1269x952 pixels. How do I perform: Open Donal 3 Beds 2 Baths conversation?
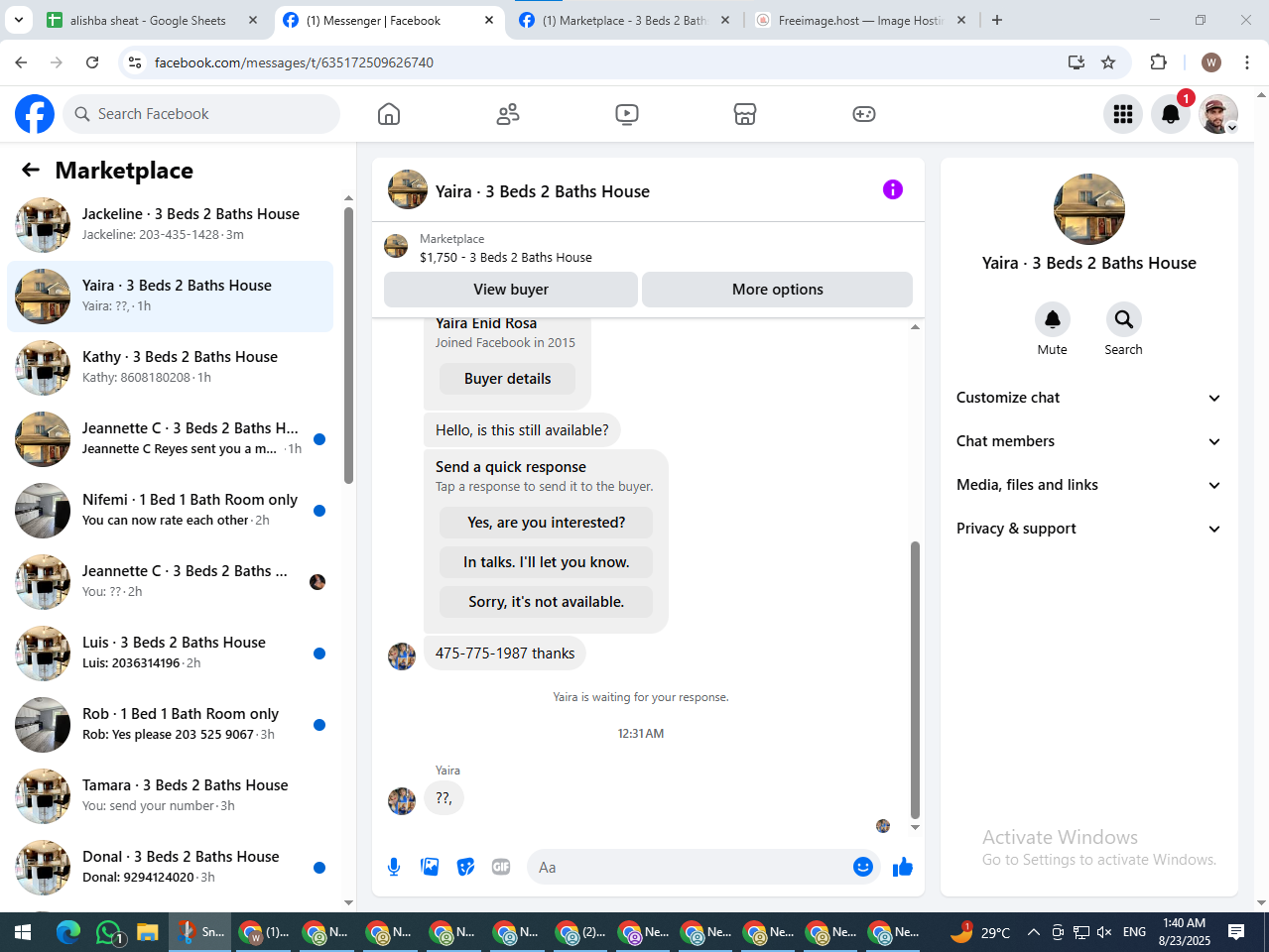(171, 868)
